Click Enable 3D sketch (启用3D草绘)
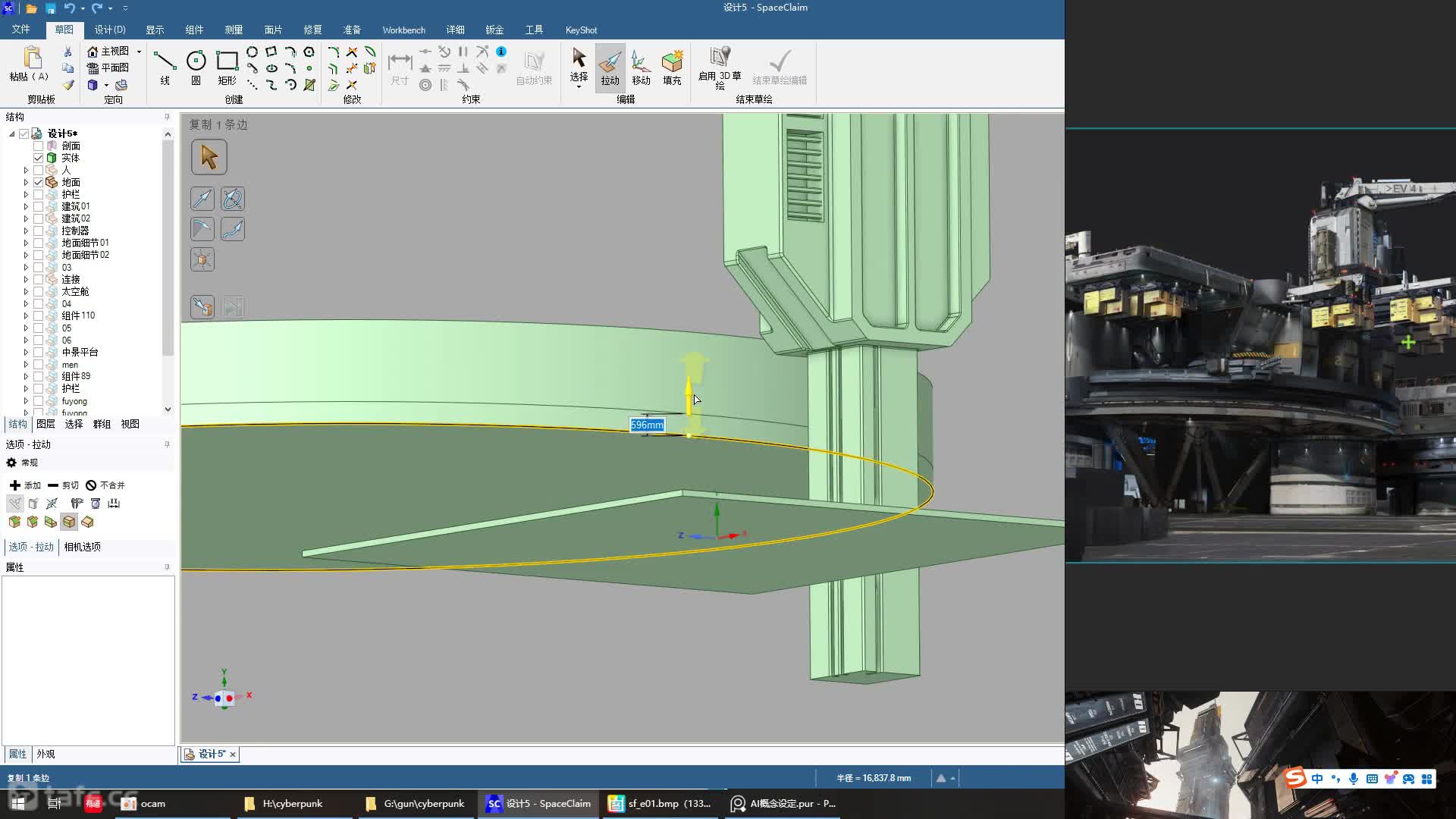The height and width of the screenshot is (819, 1456). pos(720,67)
